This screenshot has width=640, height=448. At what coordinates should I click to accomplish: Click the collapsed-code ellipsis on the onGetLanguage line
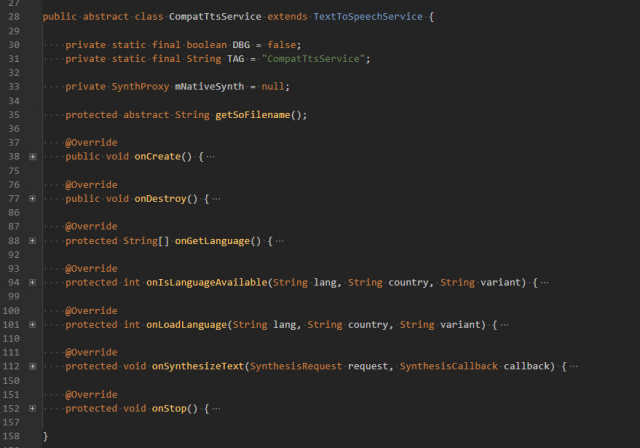pyautogui.click(x=279, y=241)
